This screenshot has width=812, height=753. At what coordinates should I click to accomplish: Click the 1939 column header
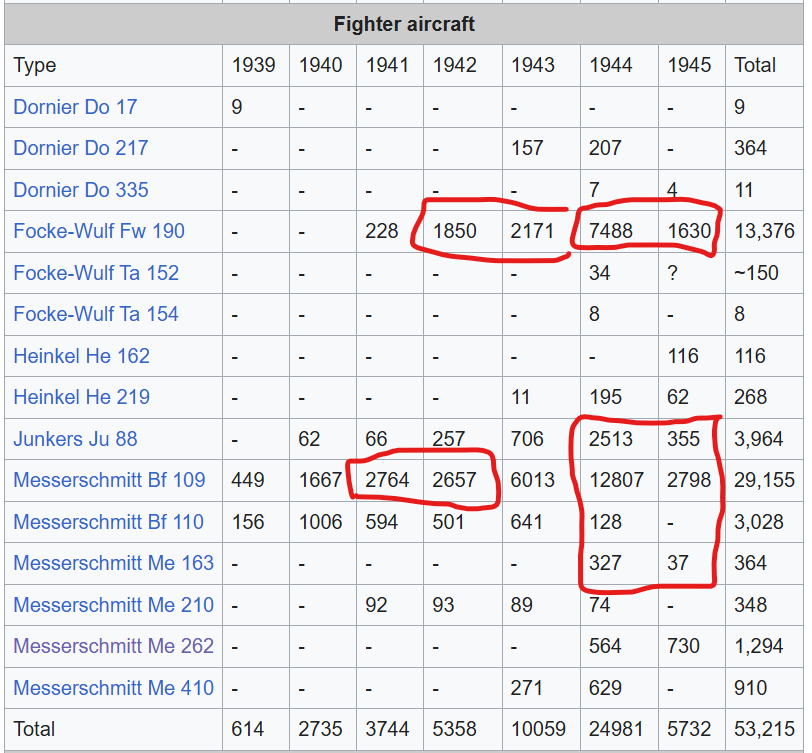point(256,65)
